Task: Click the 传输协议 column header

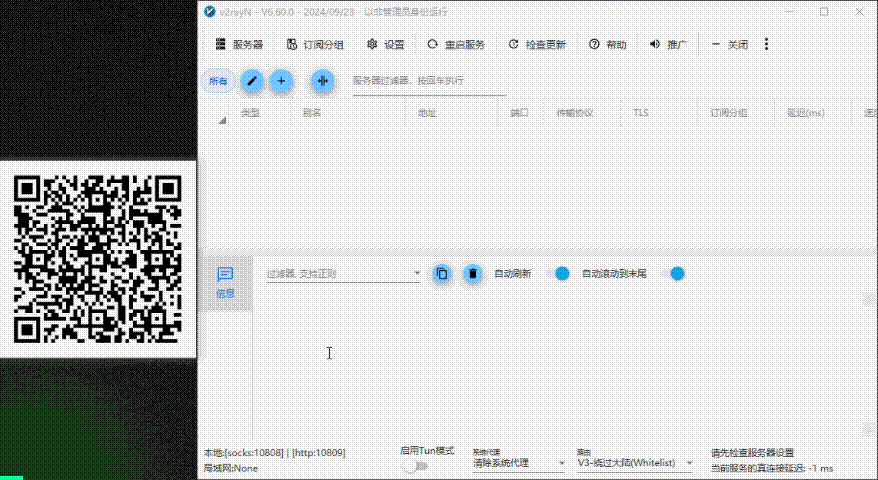Action: coord(582,113)
